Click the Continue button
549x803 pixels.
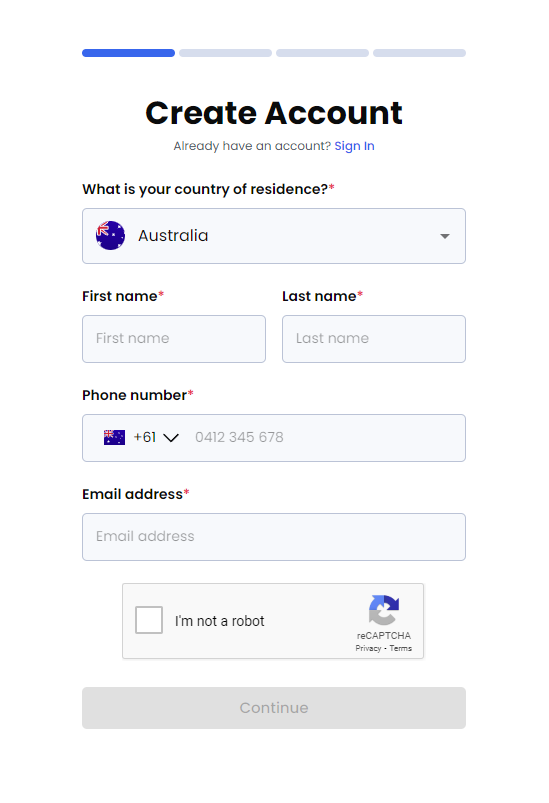point(274,708)
